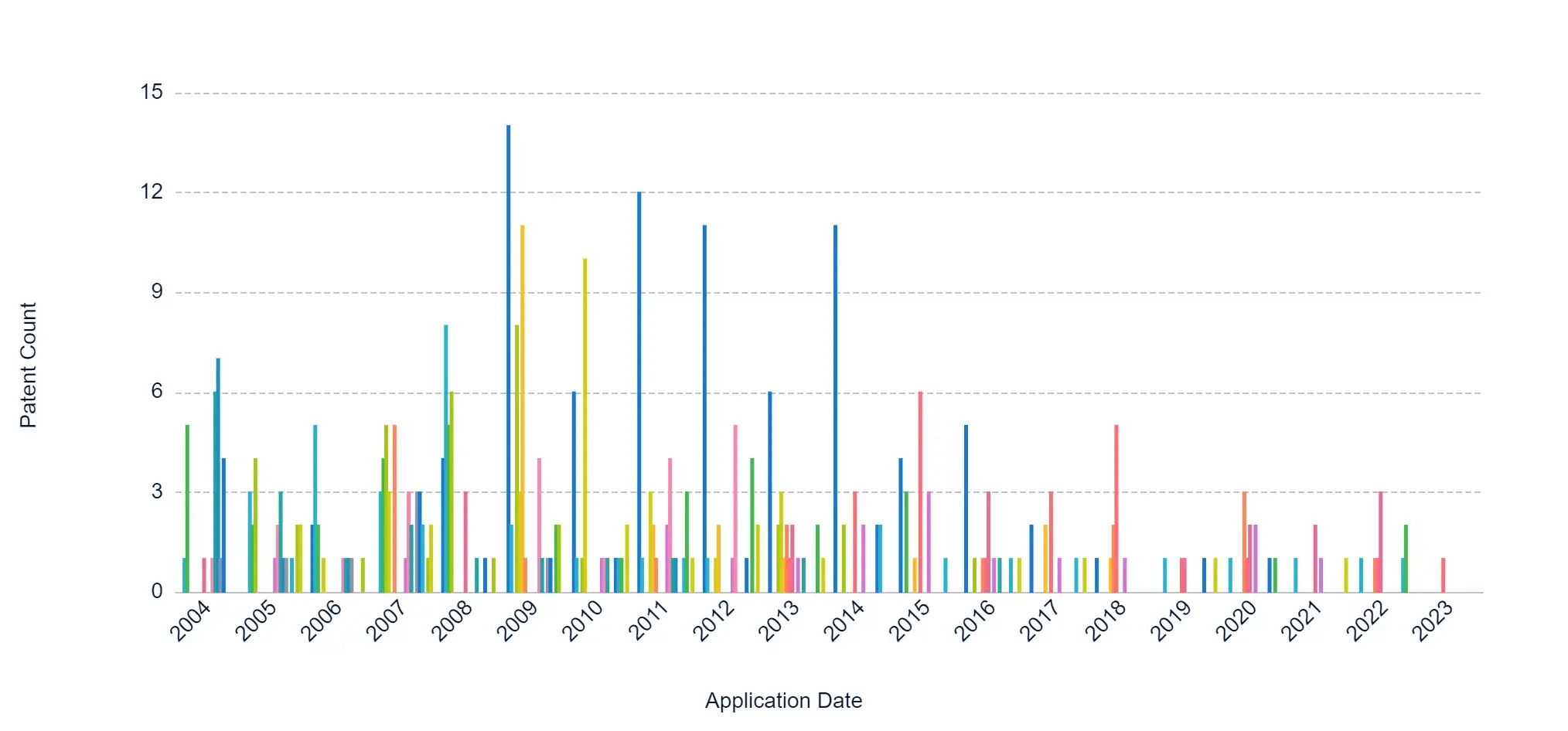The height and width of the screenshot is (731, 1568).
Task: Click the blue bar reaching 14 in 2009
Action: 508,359
